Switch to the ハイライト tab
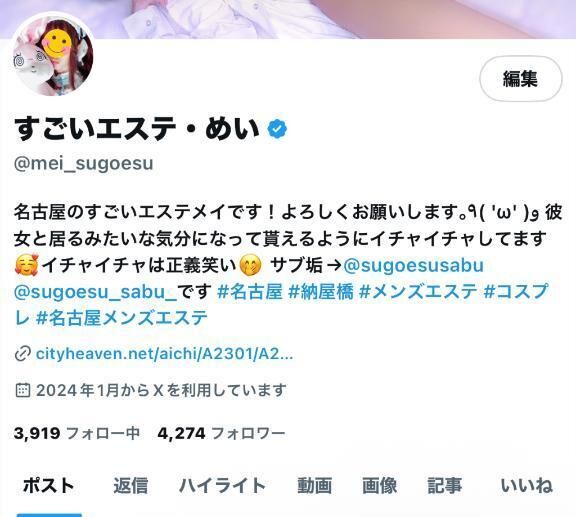The width and height of the screenshot is (576, 517). [x=222, y=486]
